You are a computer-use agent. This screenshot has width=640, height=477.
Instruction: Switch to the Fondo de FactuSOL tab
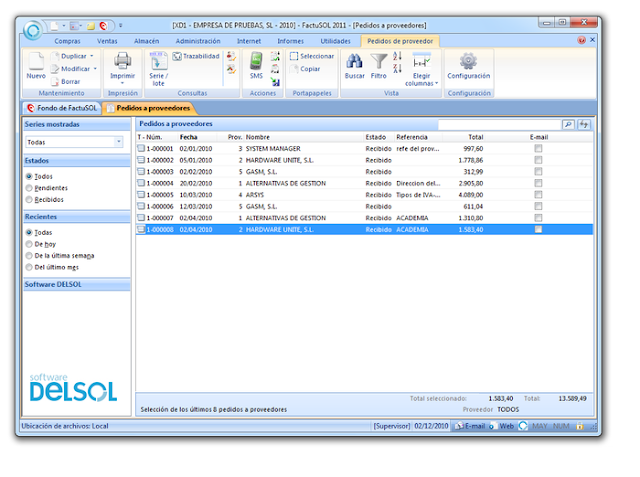pos(62,108)
